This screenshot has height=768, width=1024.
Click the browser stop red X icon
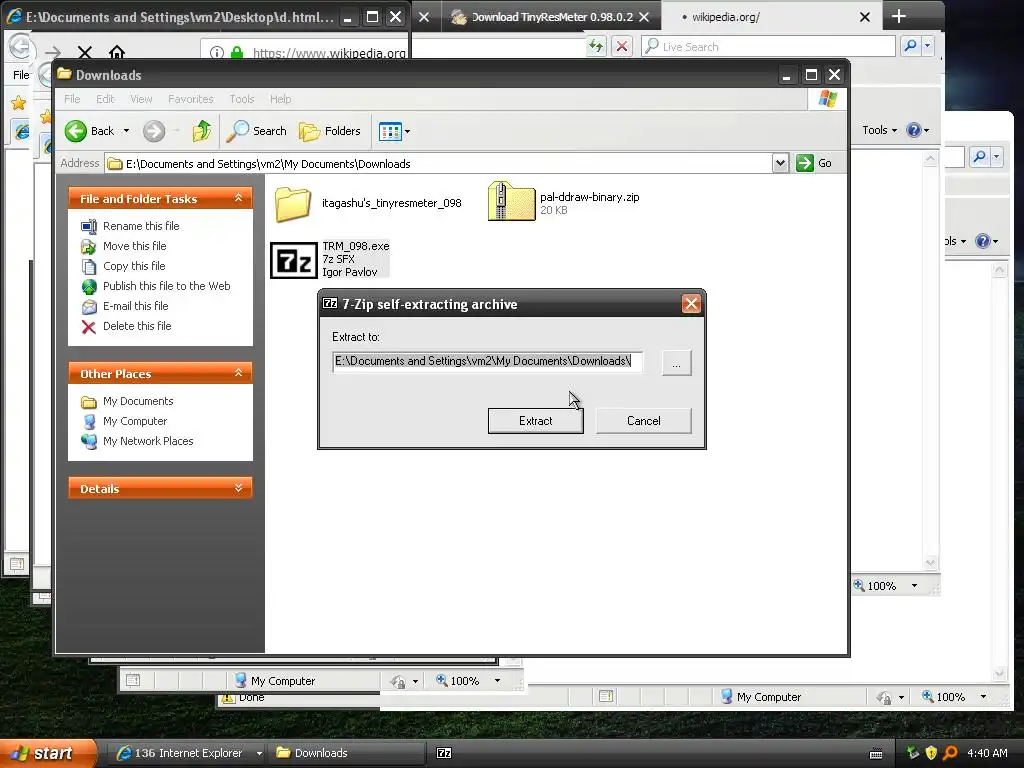tap(622, 46)
